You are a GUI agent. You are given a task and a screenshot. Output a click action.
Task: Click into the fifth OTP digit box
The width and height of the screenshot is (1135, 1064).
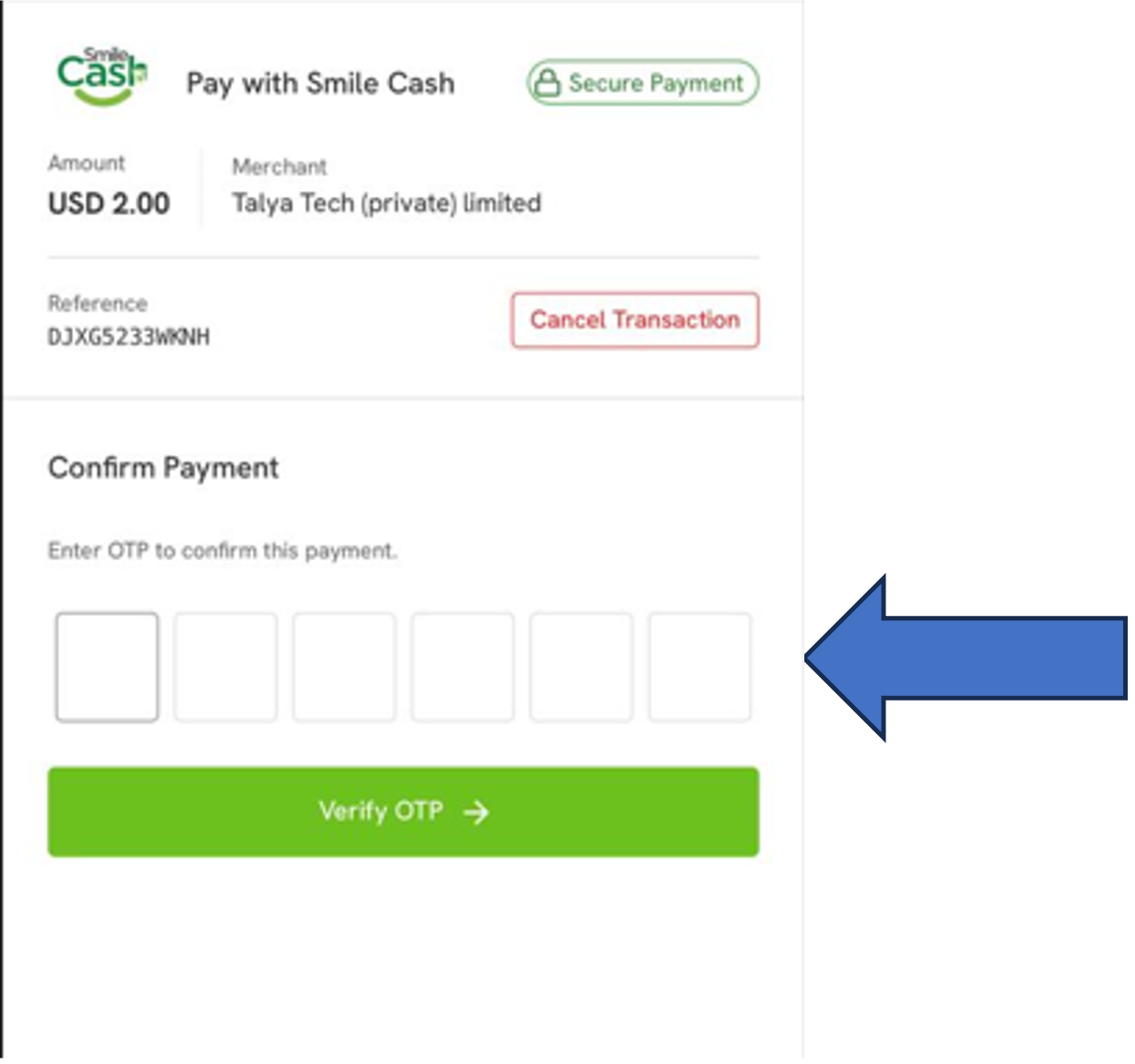580,667
